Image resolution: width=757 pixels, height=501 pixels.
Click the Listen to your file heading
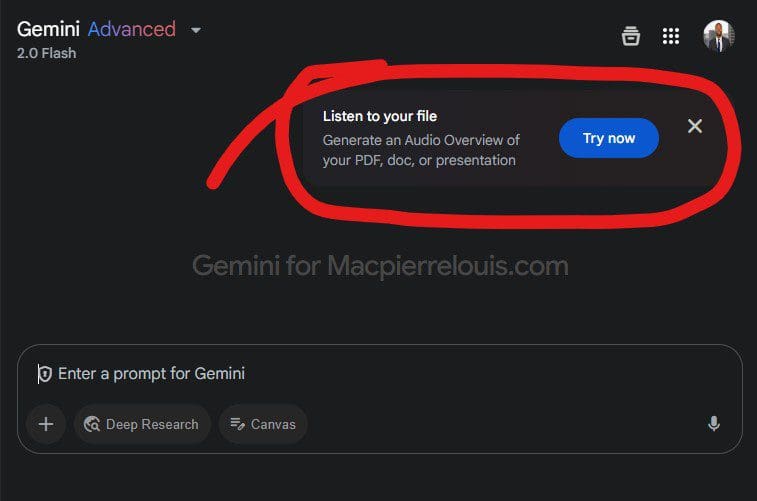[380, 116]
